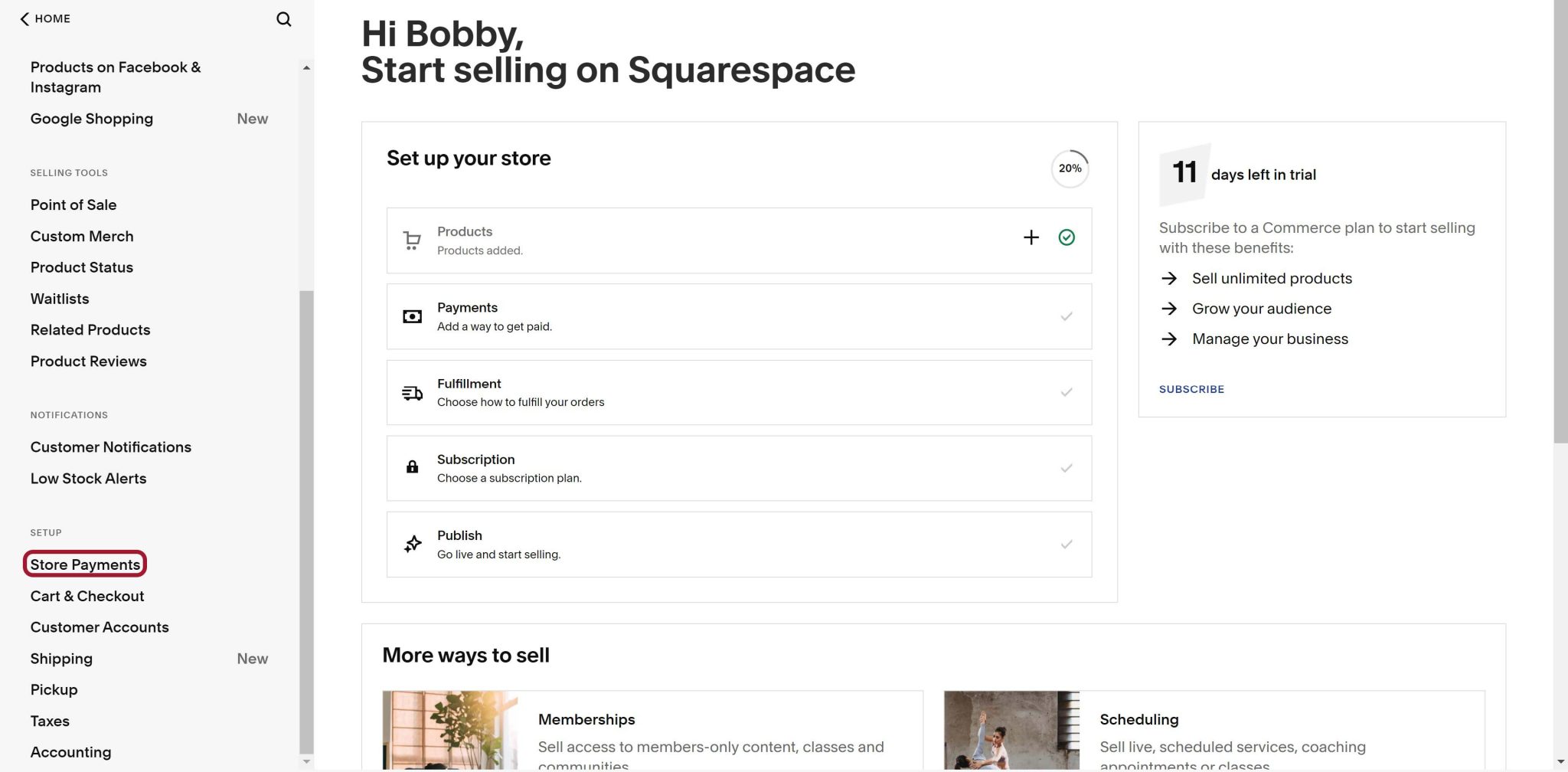Click the grey checkmark in Payments row
Image resolution: width=1568 pixels, height=772 pixels.
point(1067,316)
